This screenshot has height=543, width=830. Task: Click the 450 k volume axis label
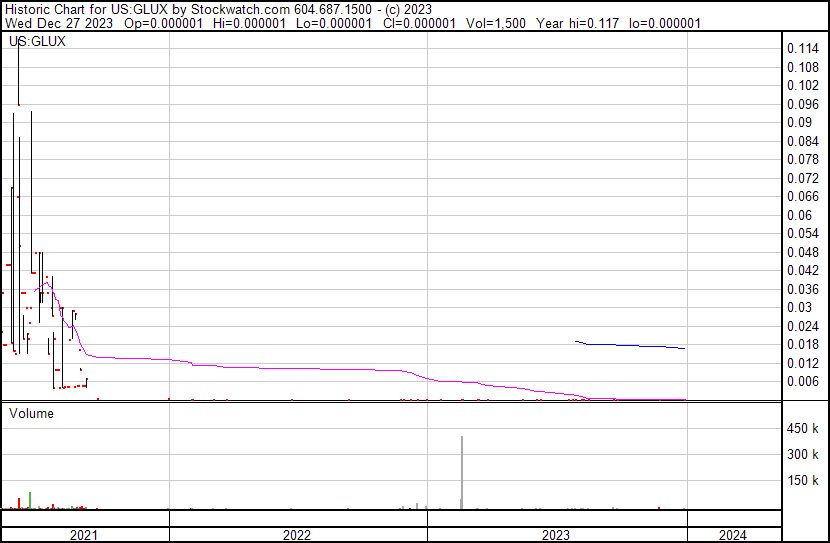click(x=804, y=429)
